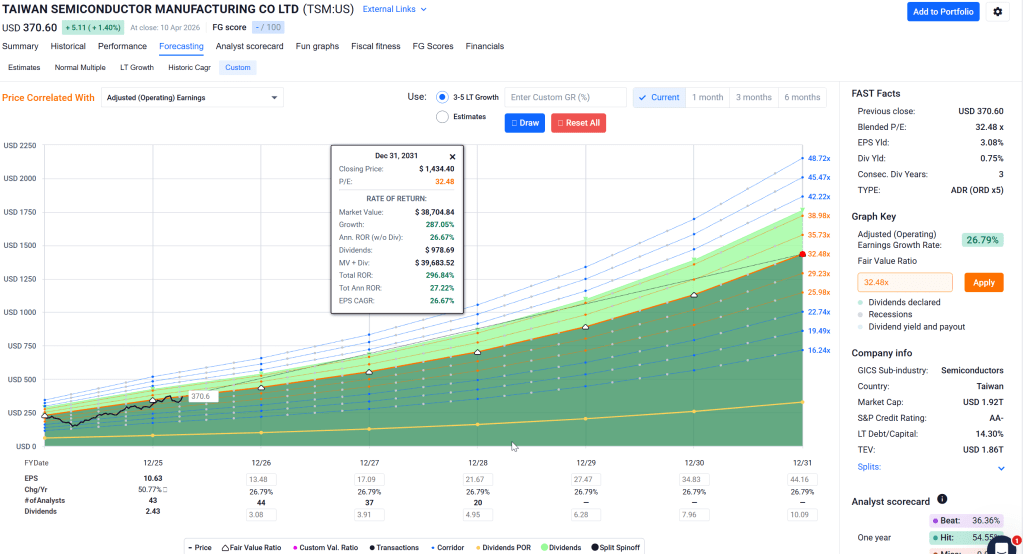Close the Dec 31, 2031 tooltip
The width and height of the screenshot is (1023, 554).
452,156
